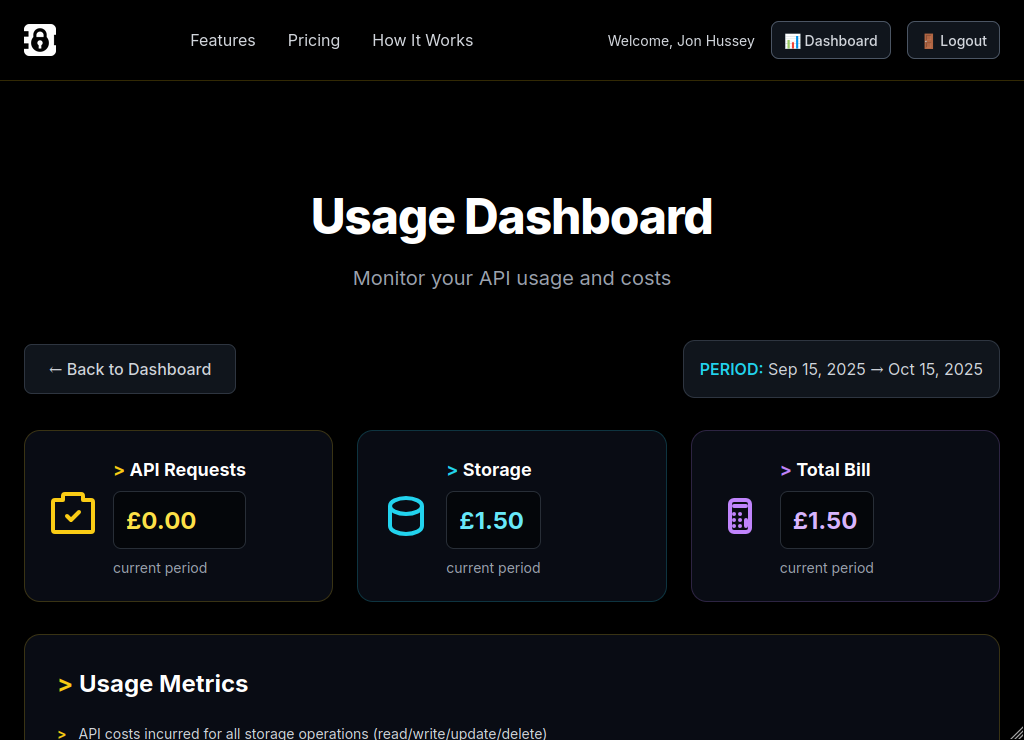This screenshot has height=740, width=1024.
Task: Click the billing period date range box
Action: coord(841,369)
